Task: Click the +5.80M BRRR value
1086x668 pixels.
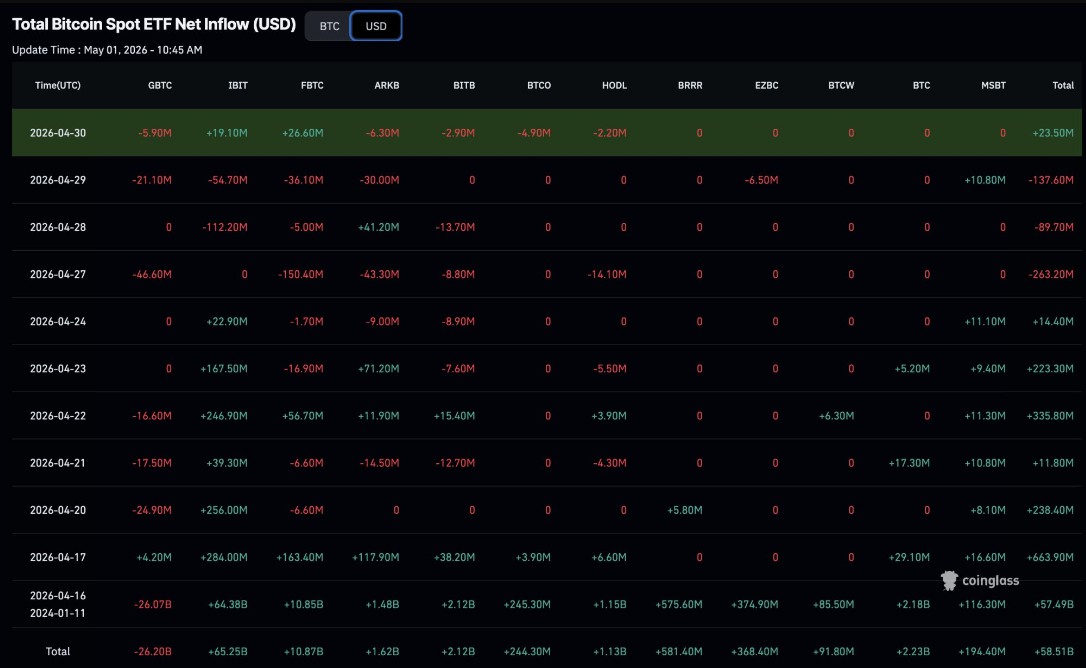Action: (684, 510)
